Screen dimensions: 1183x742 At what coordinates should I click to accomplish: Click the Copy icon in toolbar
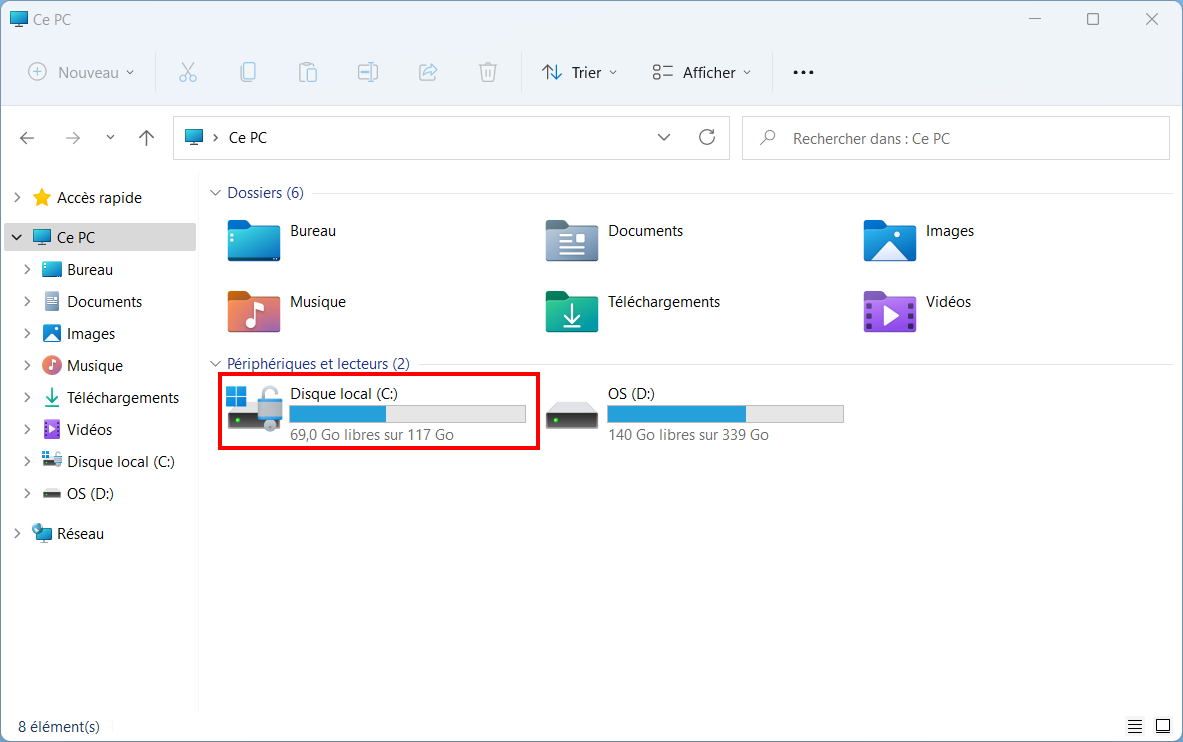(247, 72)
